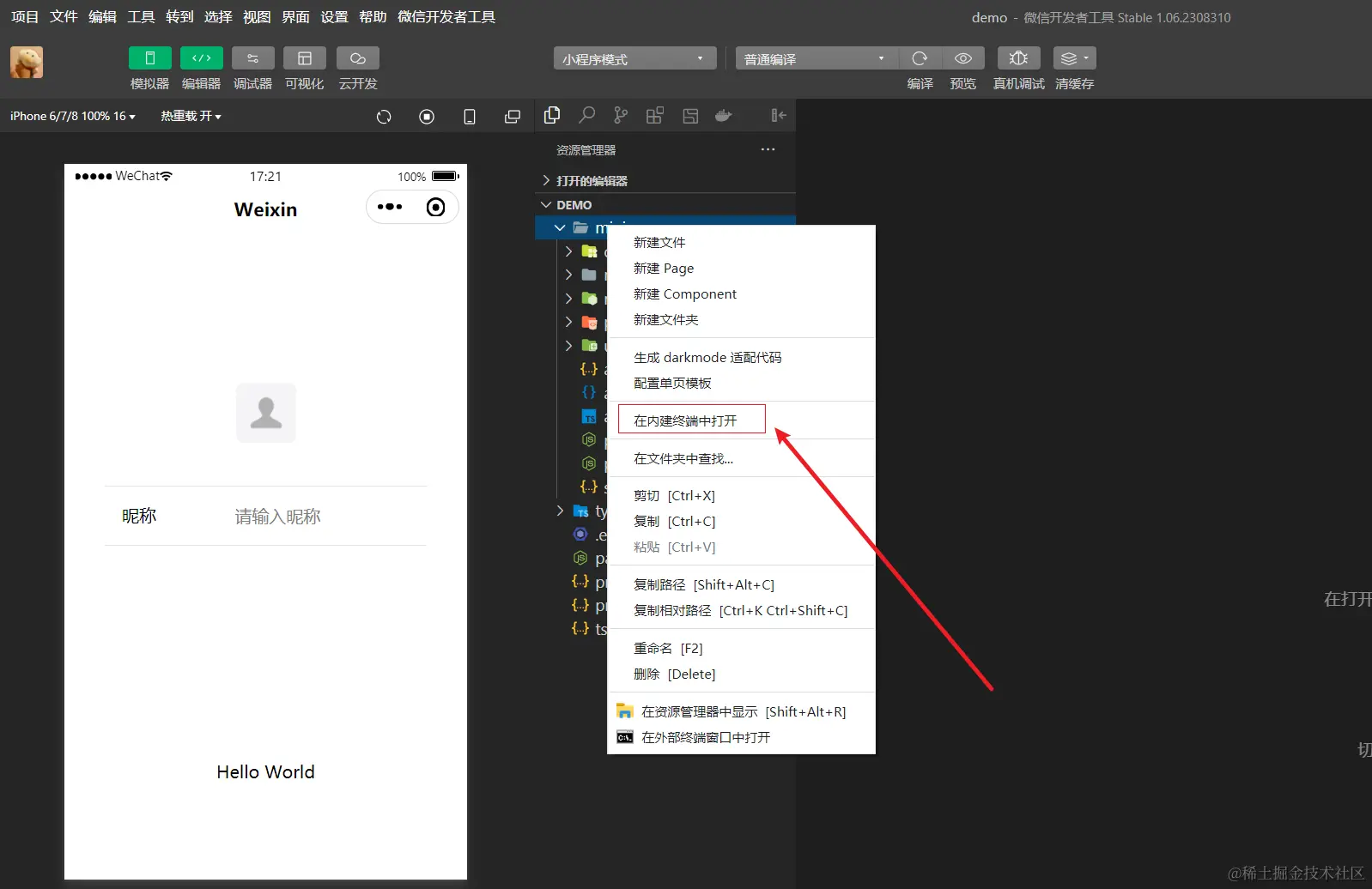1372x889 pixels.
Task: Click the whale Docker icon
Action: point(724,115)
